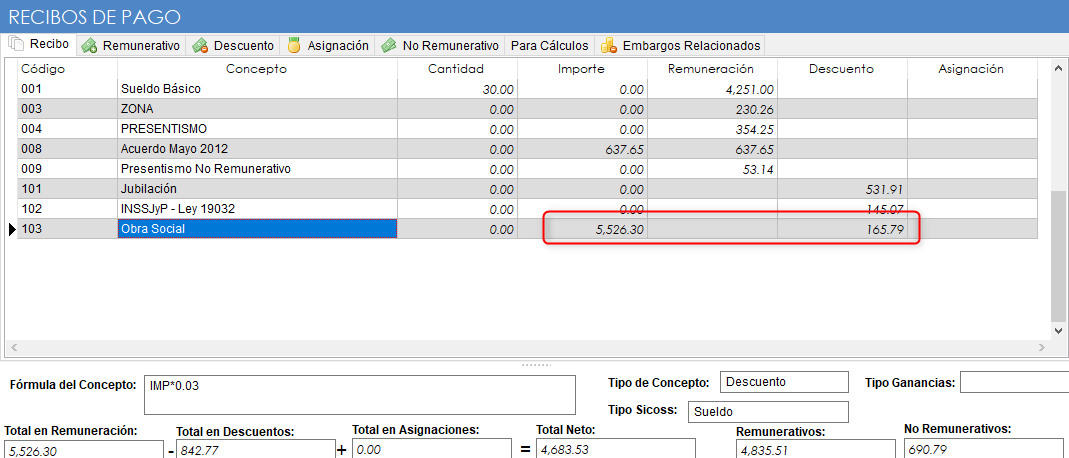Switch to the Para Cálculos tab
1069x458 pixels.
tap(549, 46)
